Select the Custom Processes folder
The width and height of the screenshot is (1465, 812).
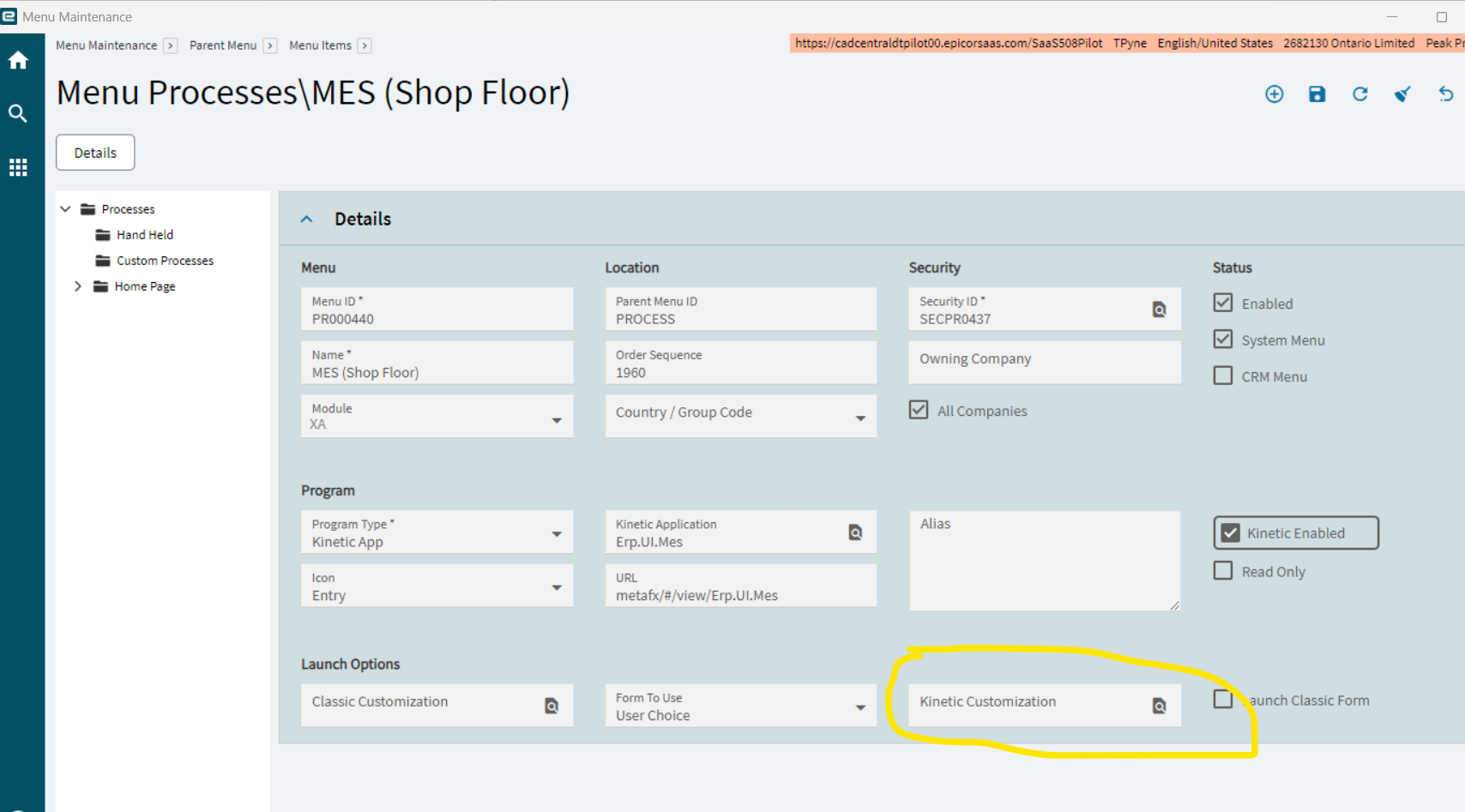[x=165, y=260]
